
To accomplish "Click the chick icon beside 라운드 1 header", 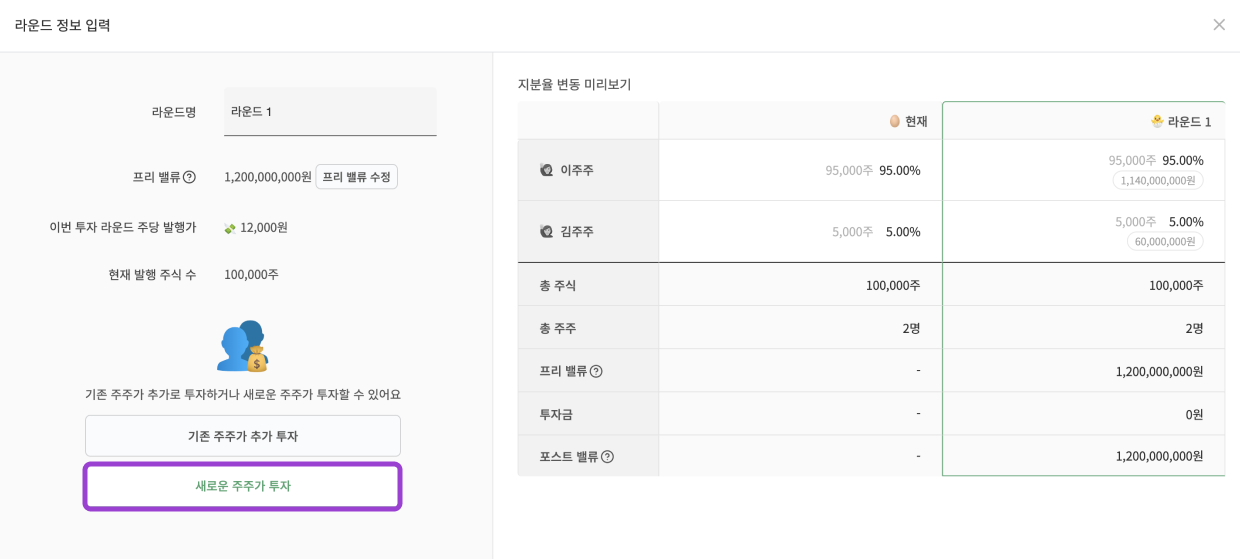I will point(1157,121).
